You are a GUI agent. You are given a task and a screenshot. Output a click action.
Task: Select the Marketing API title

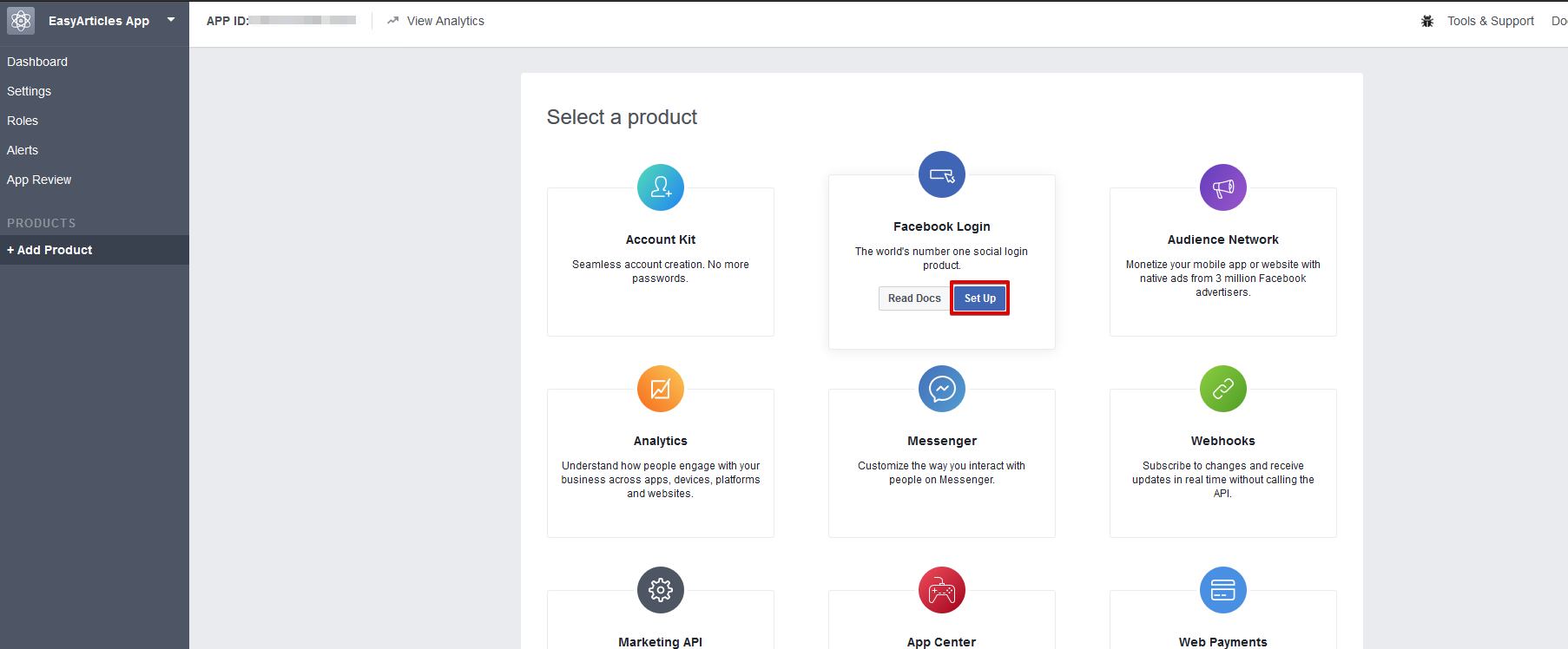tap(661, 642)
